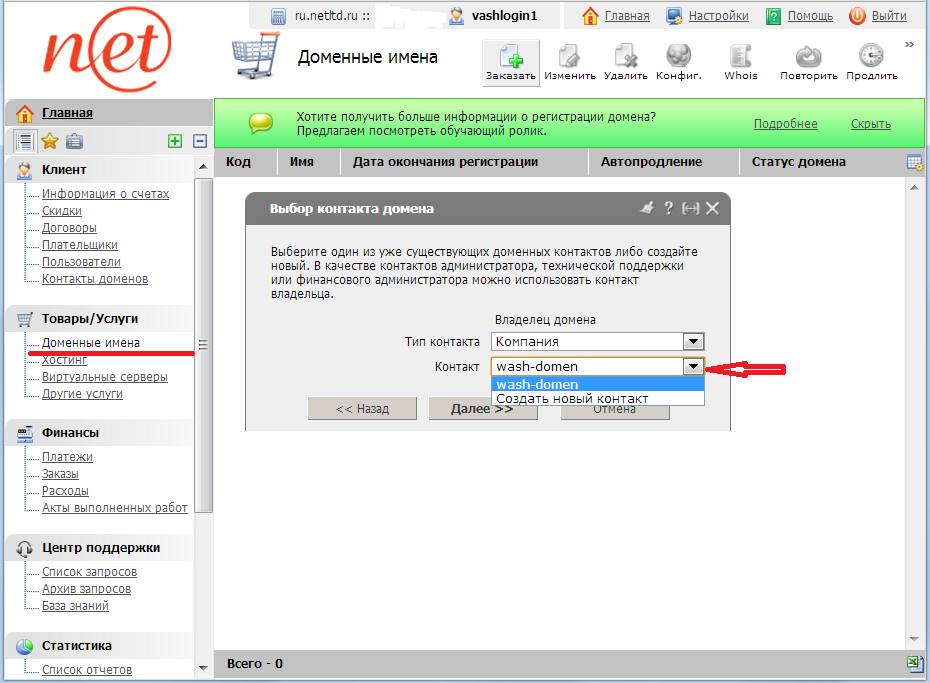Click the Продлить (Renew) clock icon
930x683 pixels.
coord(871,62)
